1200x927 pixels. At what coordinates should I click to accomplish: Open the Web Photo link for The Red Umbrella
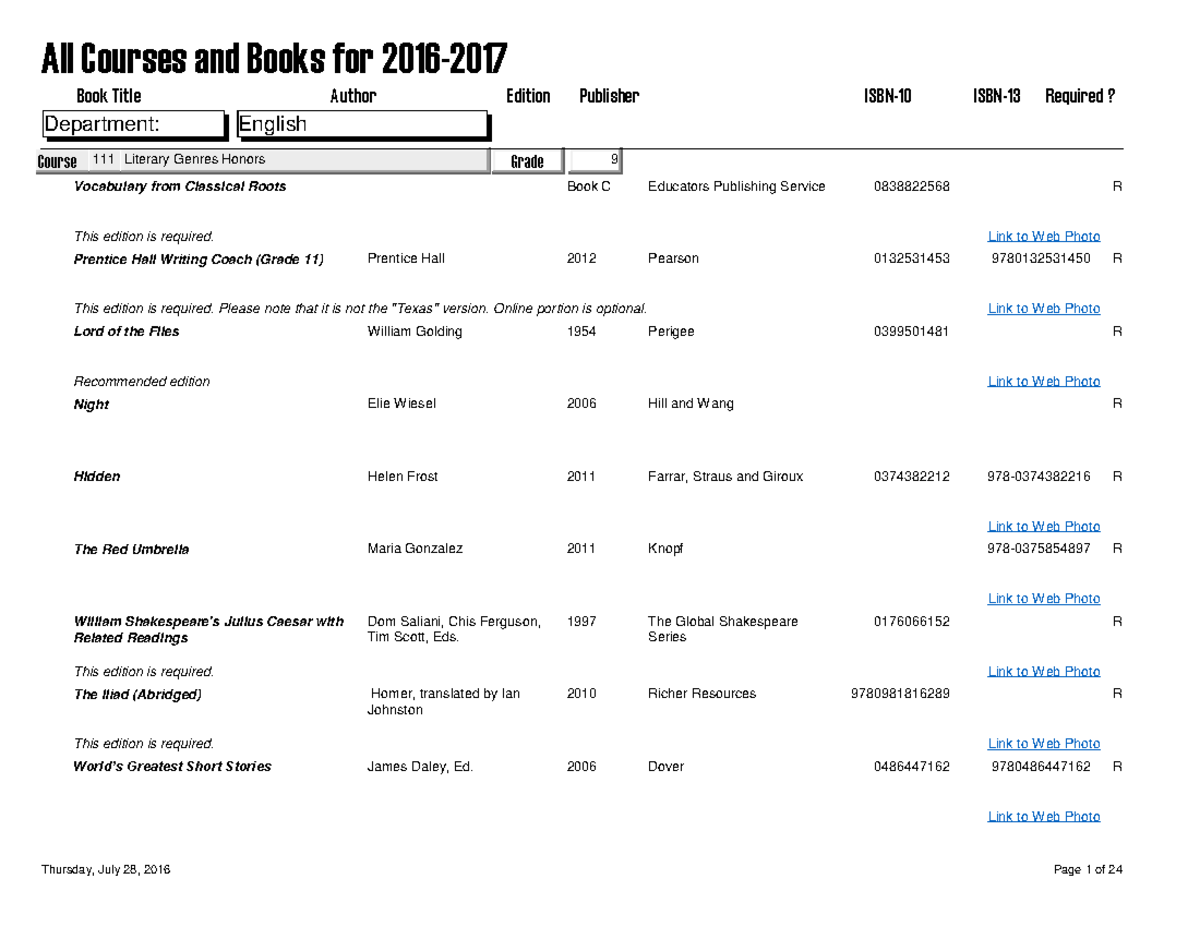coord(1043,598)
